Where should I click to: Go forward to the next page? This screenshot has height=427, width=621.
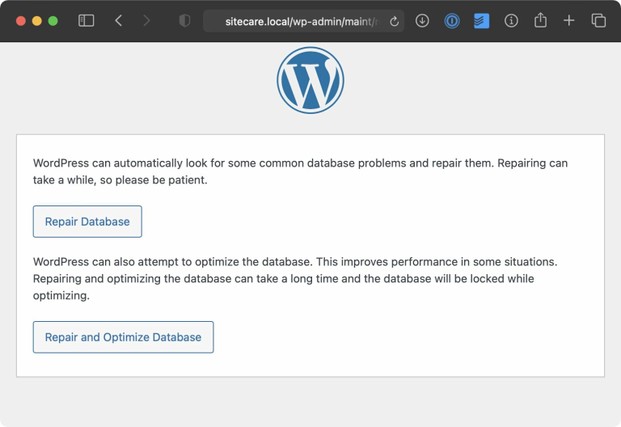pos(147,20)
